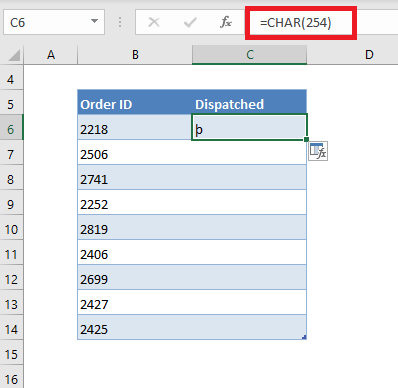Confirm the entry with the checkmark icon
The image size is (398, 388).
(x=190, y=22)
